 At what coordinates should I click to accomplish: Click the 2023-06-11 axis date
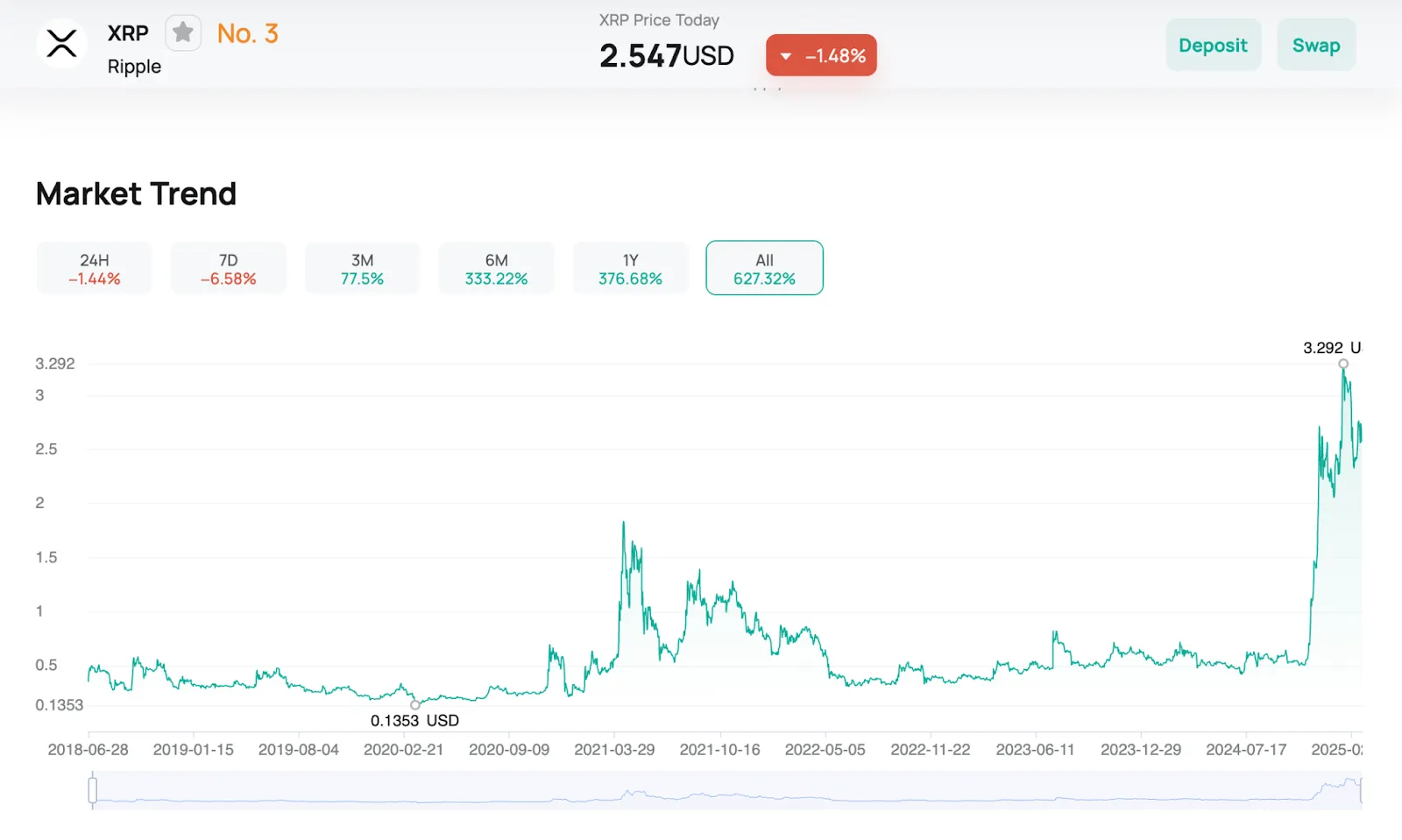[1035, 750]
